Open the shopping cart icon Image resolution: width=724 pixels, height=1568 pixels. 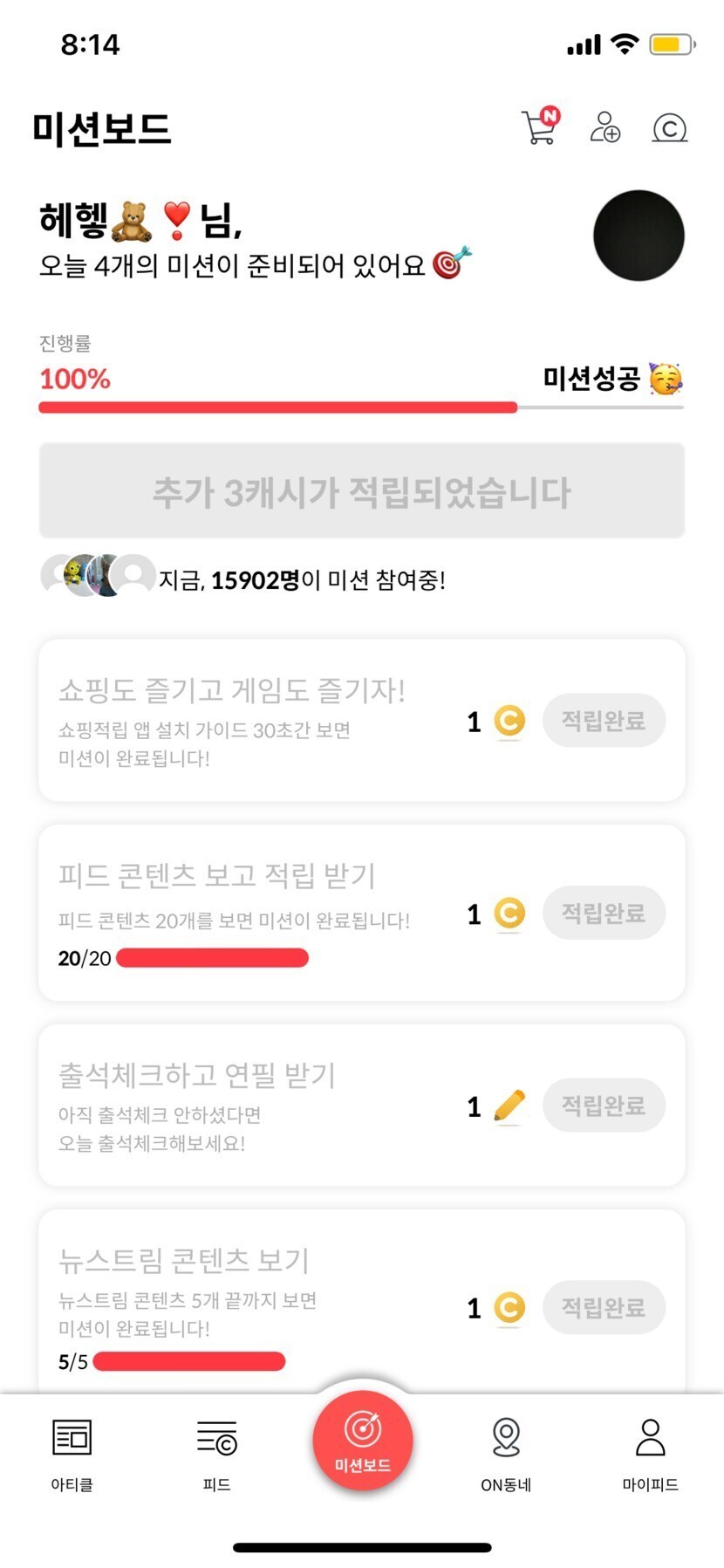click(539, 127)
